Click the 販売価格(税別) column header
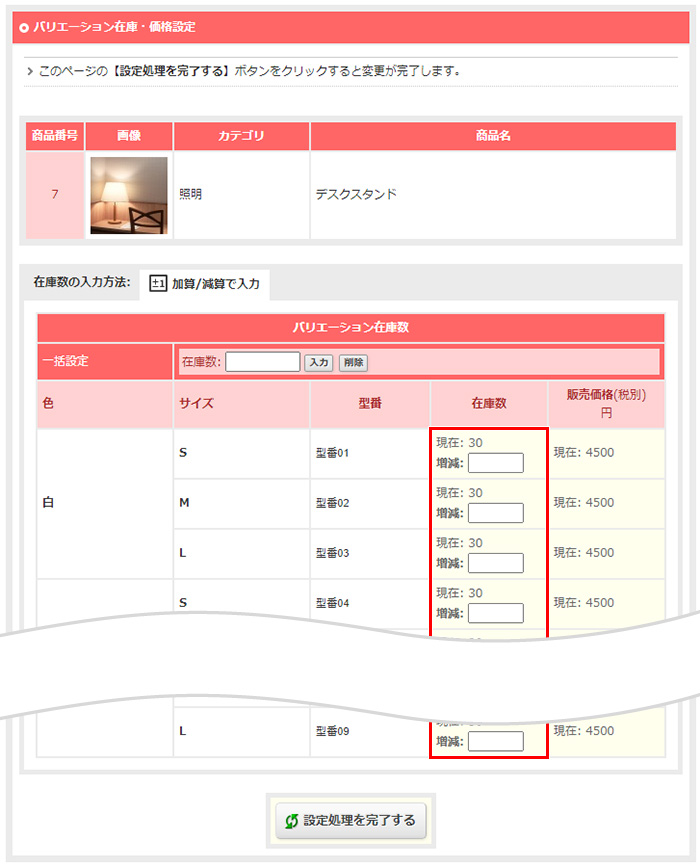This screenshot has height=867, width=700. coord(606,403)
